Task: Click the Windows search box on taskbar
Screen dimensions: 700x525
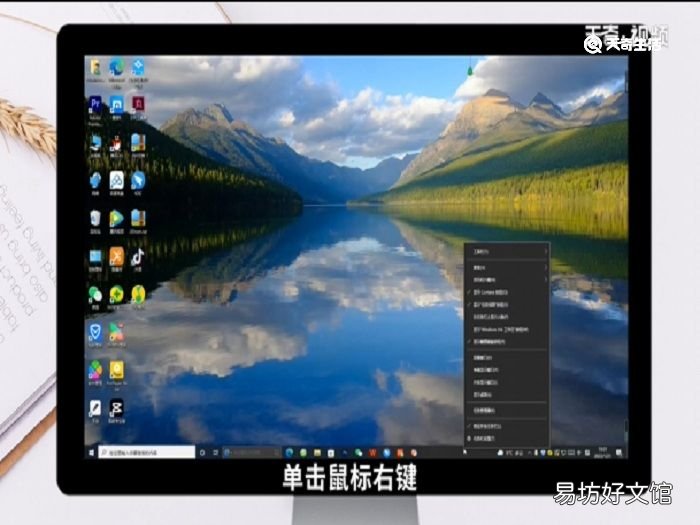Action: point(146,452)
